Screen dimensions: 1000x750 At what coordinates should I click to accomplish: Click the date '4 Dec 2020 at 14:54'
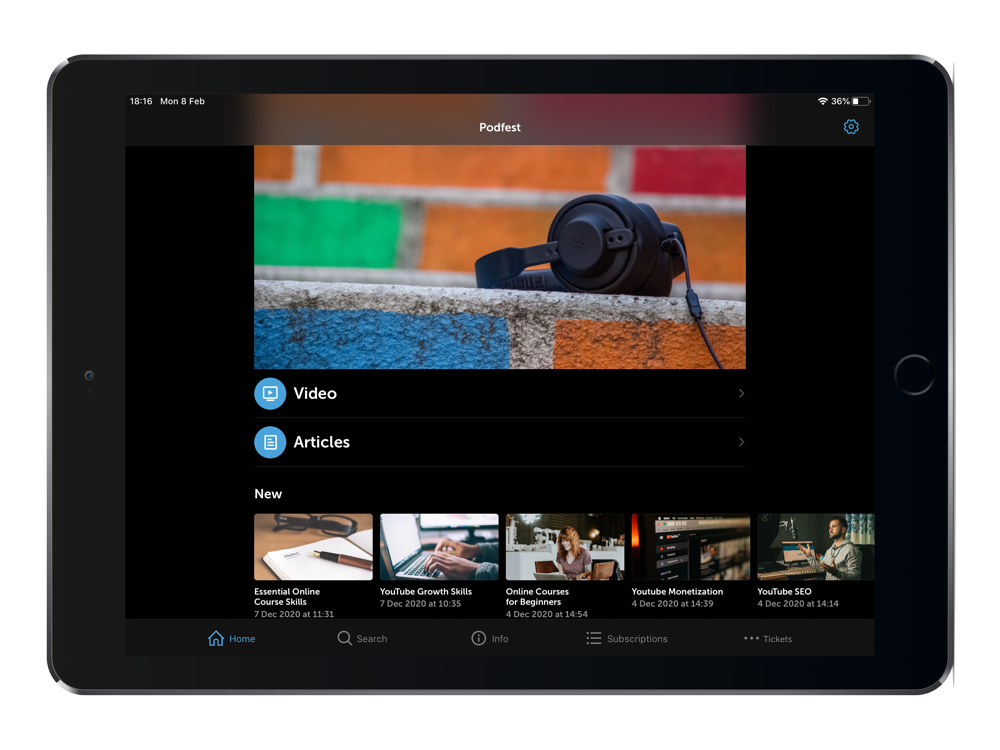547,614
